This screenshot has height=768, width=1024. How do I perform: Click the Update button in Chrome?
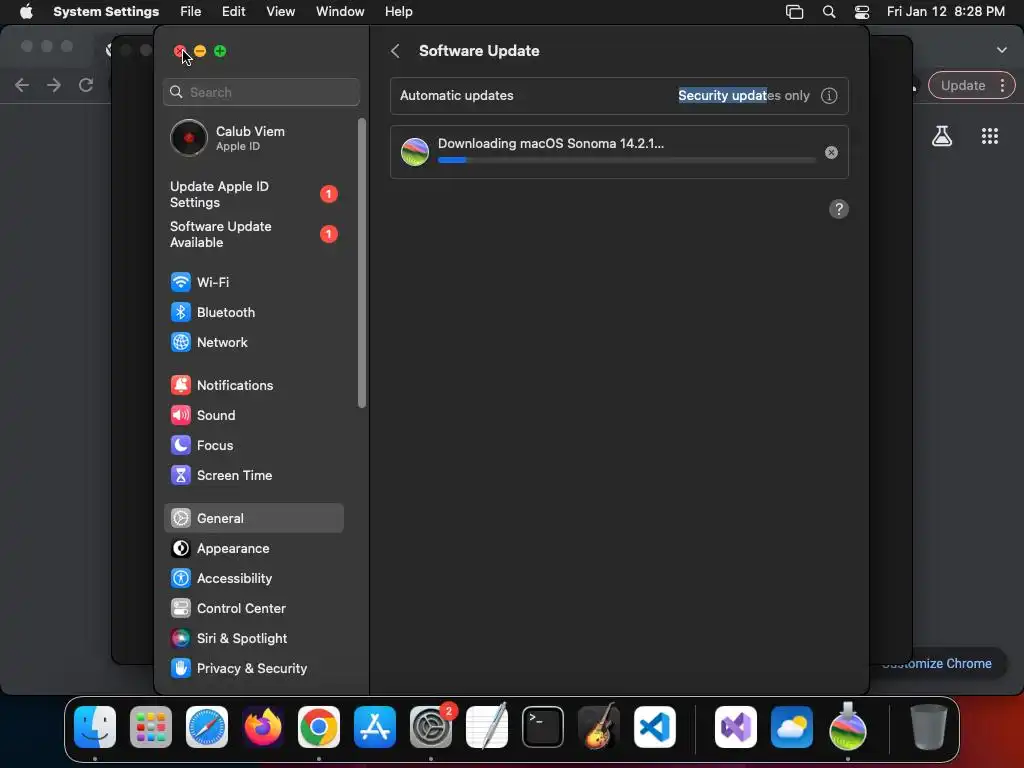(963, 86)
